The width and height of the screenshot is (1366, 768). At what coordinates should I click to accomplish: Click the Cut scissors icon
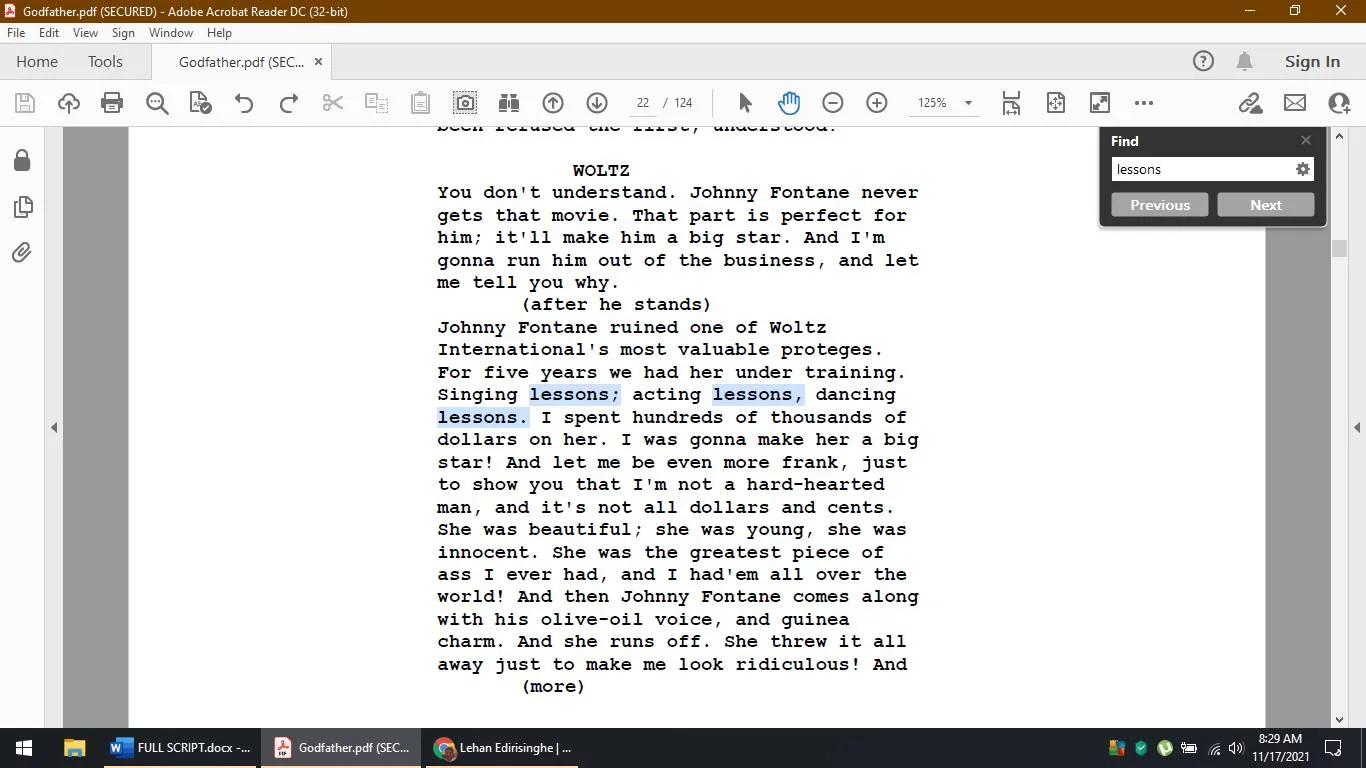point(333,103)
